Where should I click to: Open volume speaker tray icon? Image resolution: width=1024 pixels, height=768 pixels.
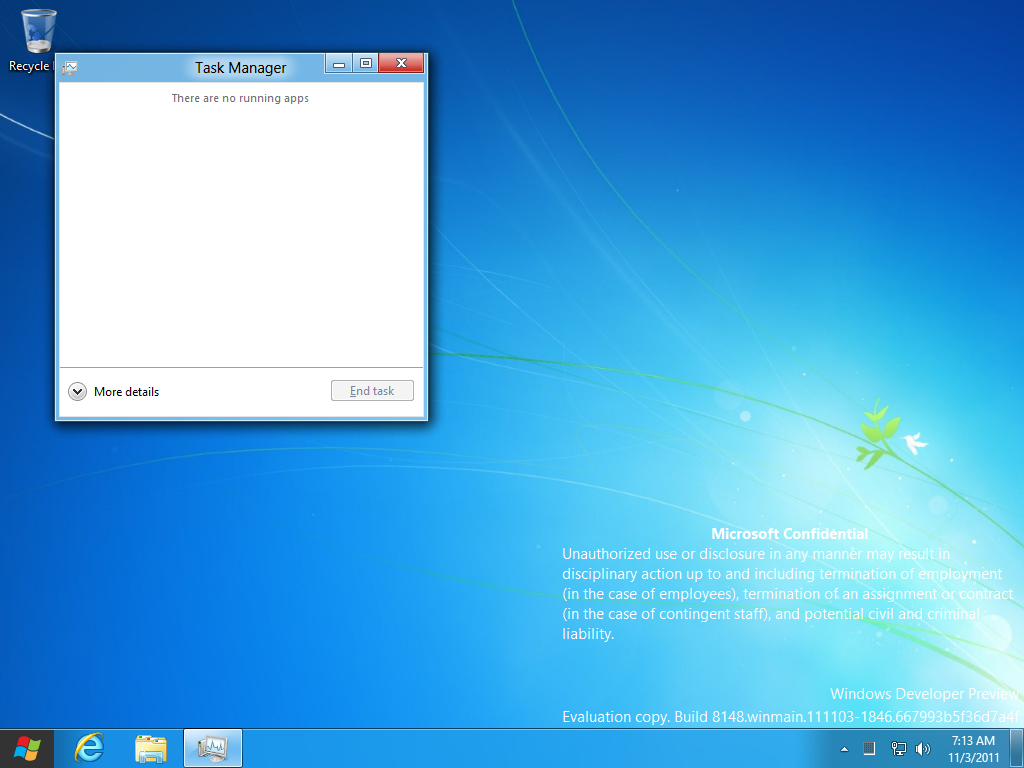point(923,748)
